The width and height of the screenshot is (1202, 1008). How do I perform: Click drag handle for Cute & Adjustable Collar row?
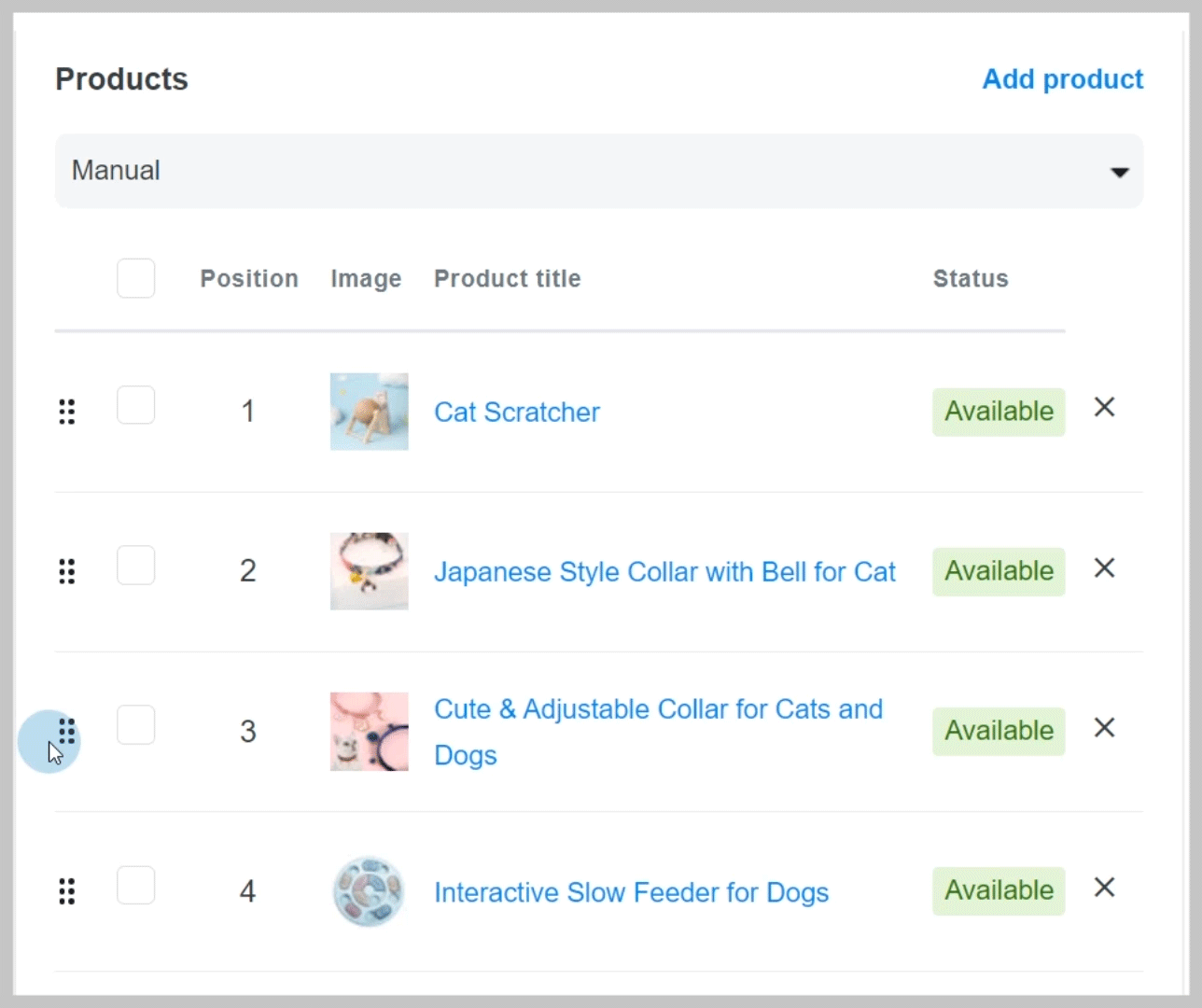pos(67,731)
